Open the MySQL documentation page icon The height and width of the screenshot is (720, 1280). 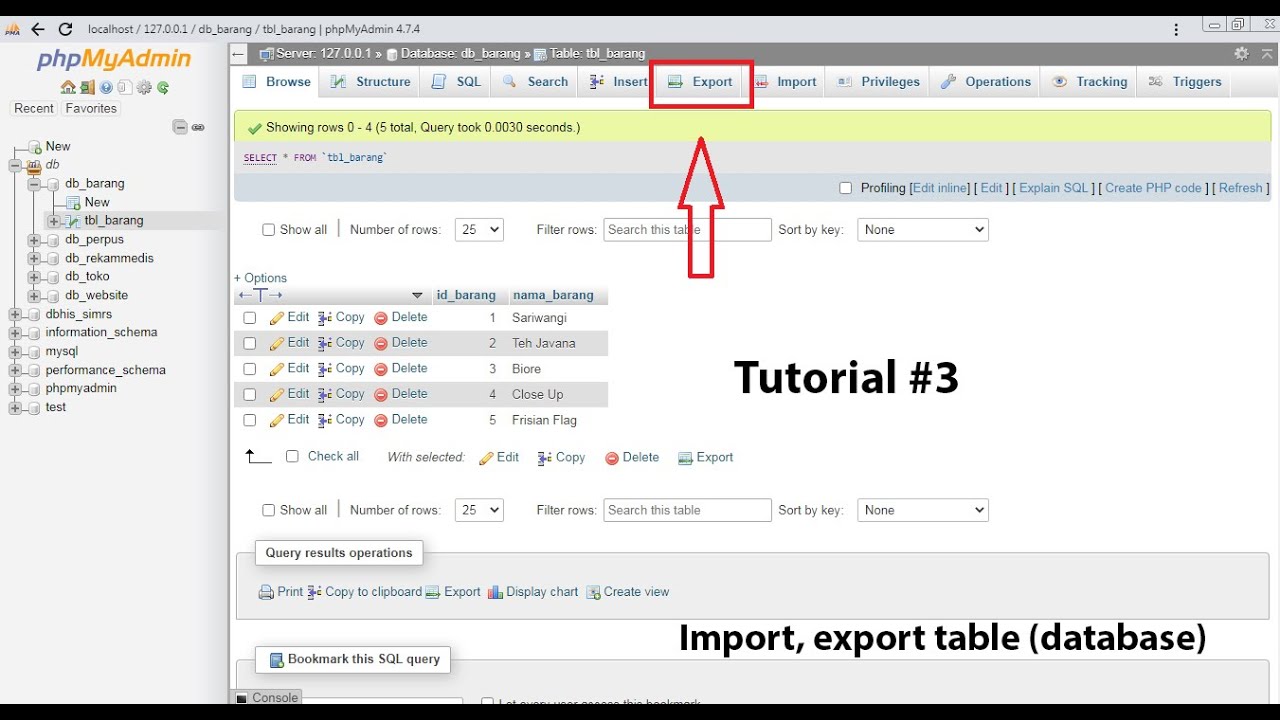pyautogui.click(x=124, y=88)
